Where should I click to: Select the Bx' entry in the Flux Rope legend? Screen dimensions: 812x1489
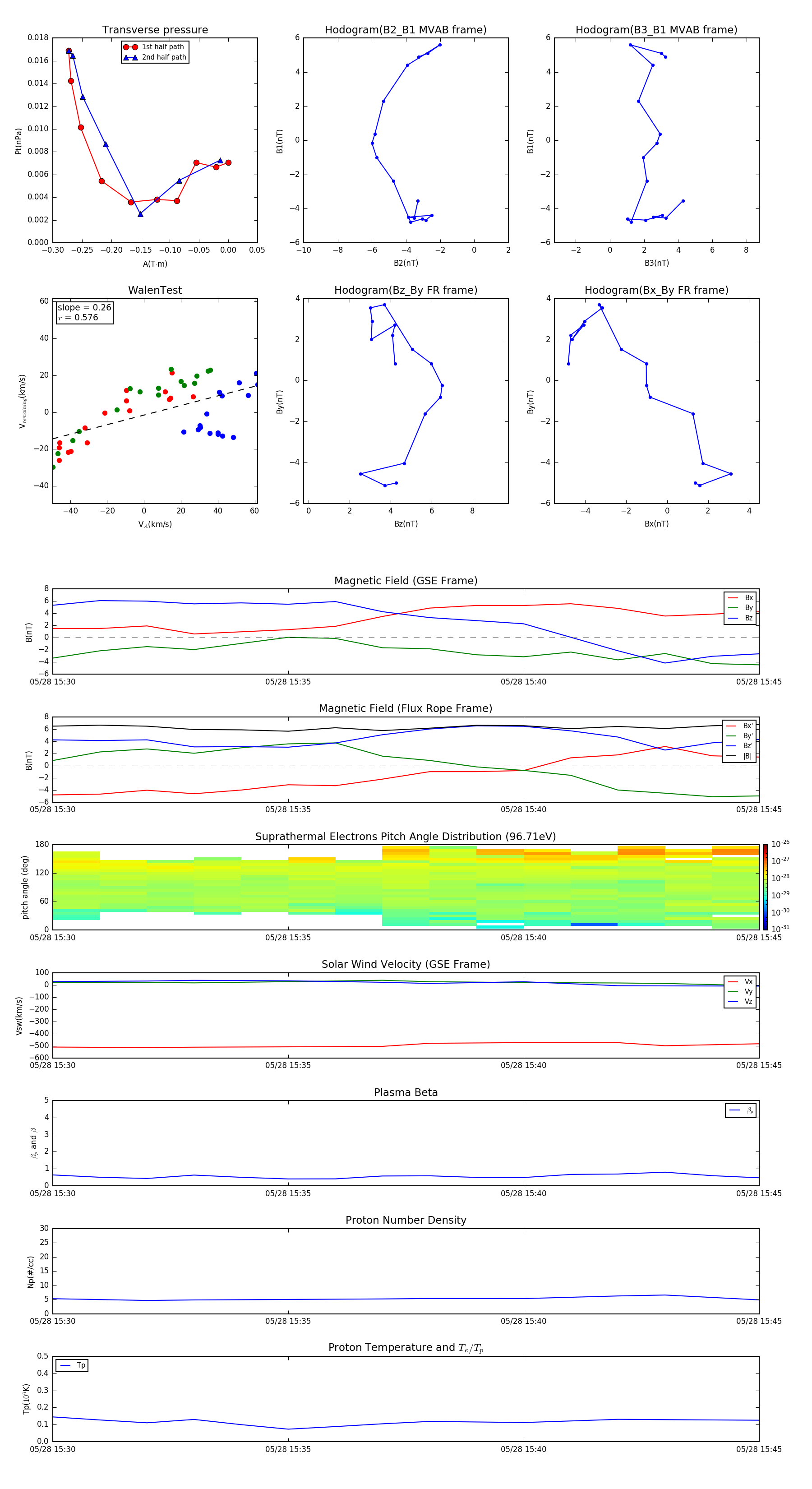pos(739,726)
